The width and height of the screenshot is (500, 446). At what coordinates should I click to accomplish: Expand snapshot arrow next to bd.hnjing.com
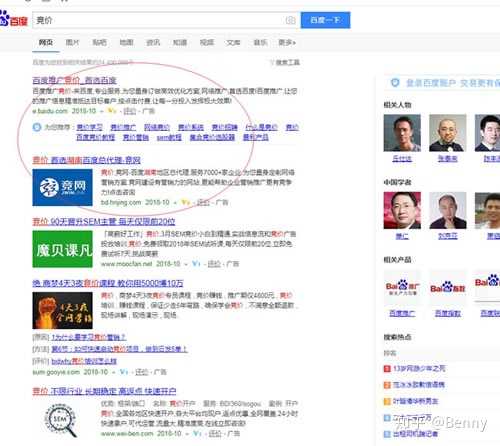click(175, 203)
